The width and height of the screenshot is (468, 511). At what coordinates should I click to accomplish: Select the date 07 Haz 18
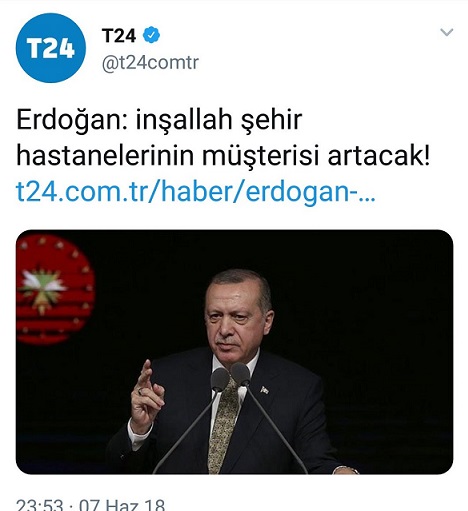(122, 505)
